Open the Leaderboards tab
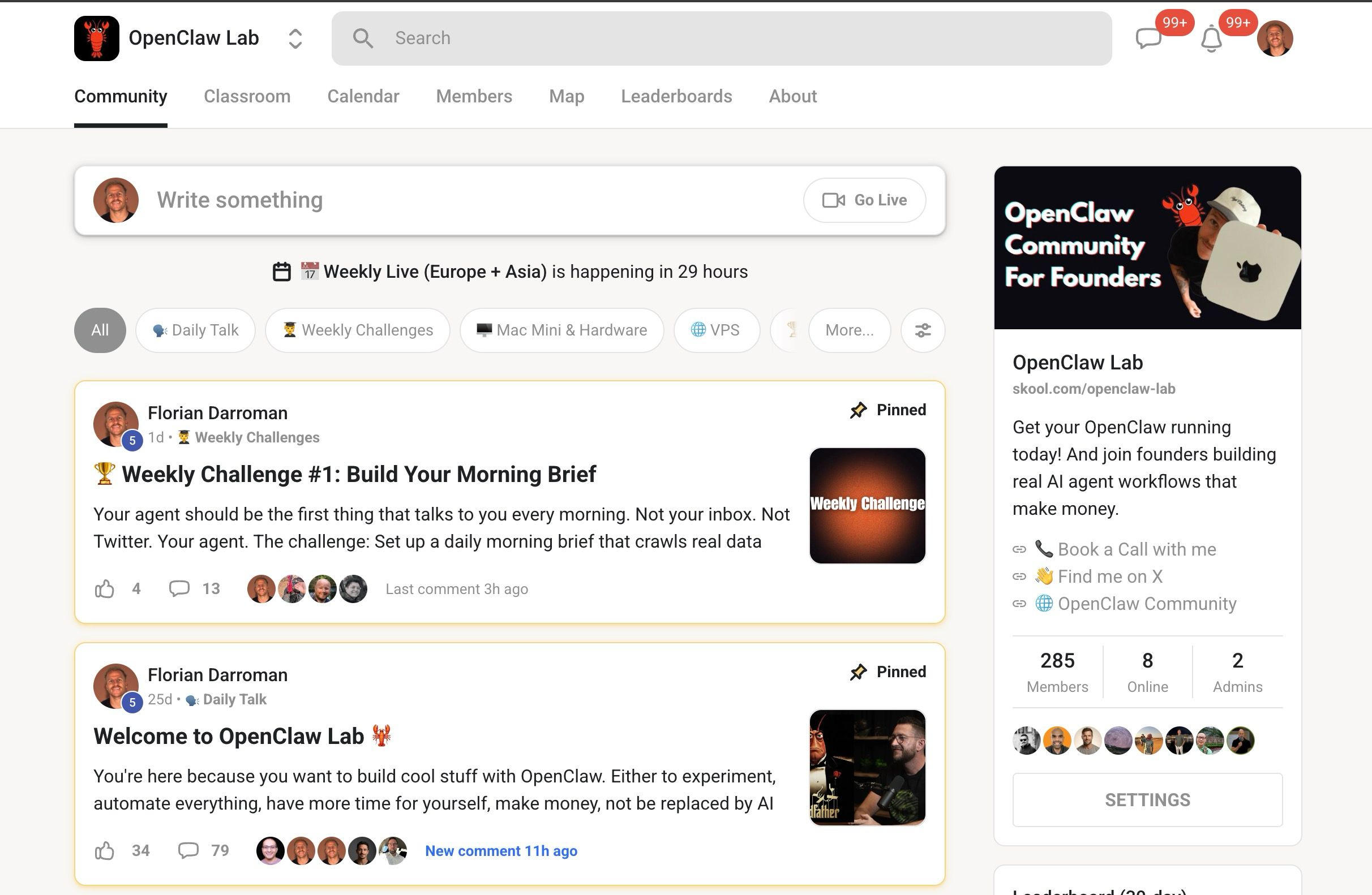Viewport: 1372px width, 895px height. 676,96
